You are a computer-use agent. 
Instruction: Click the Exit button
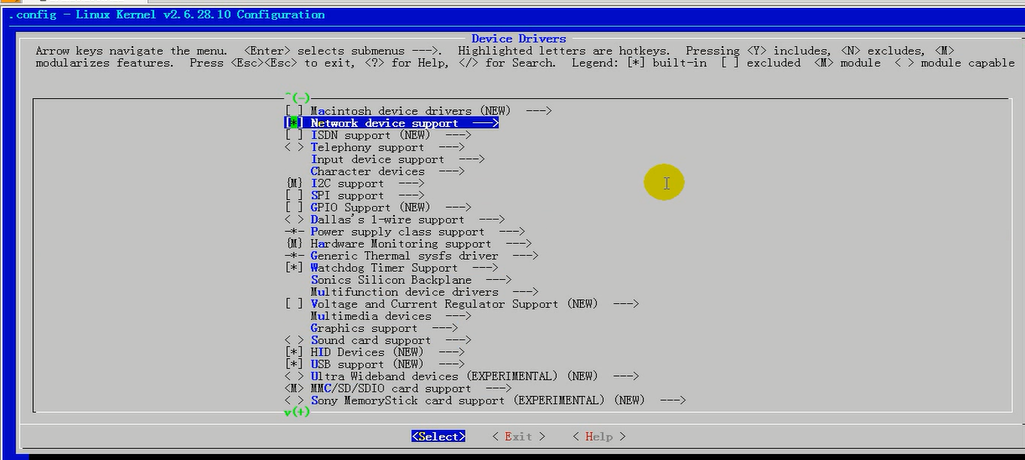click(x=518, y=436)
